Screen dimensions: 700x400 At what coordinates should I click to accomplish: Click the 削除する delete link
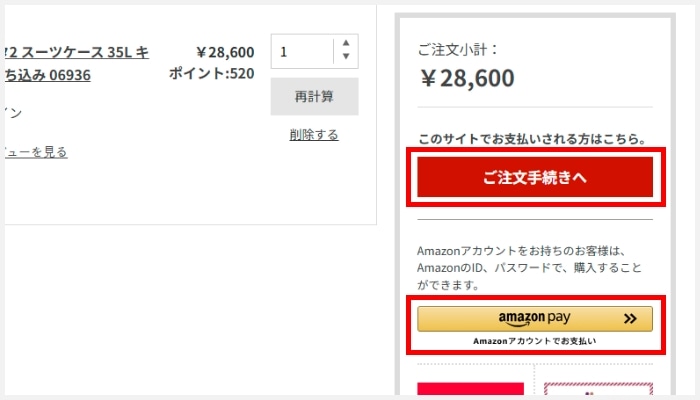314,134
